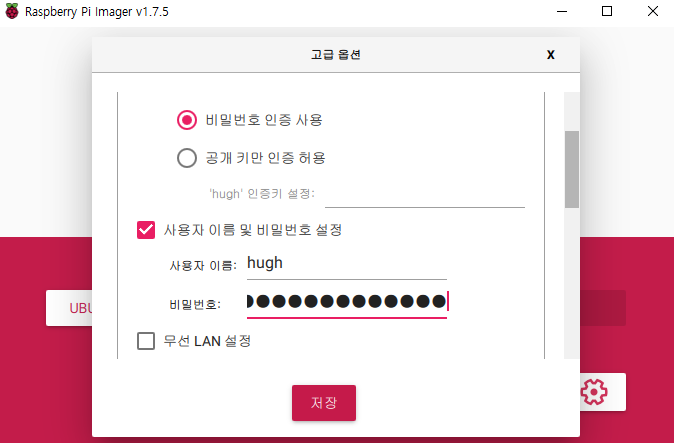Click the scrollbar track above the thumb

pyautogui.click(x=572, y=111)
